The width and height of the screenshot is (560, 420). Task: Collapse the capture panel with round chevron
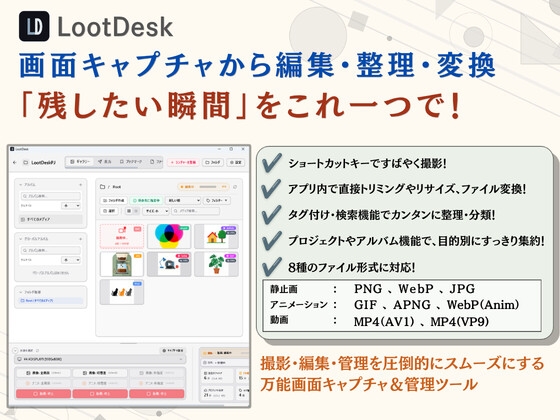(15, 351)
